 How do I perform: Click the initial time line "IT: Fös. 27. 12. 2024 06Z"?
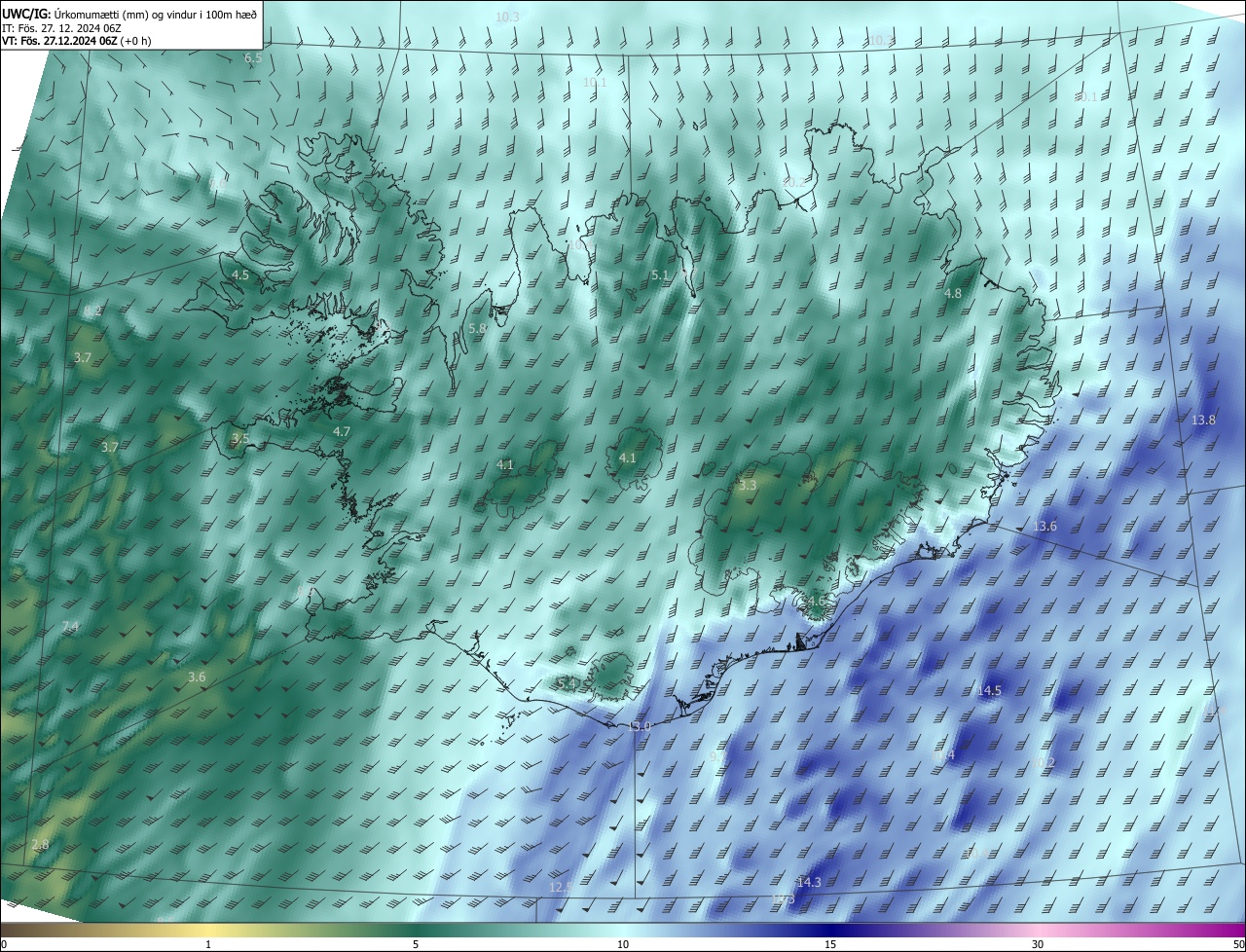click(x=60, y=28)
